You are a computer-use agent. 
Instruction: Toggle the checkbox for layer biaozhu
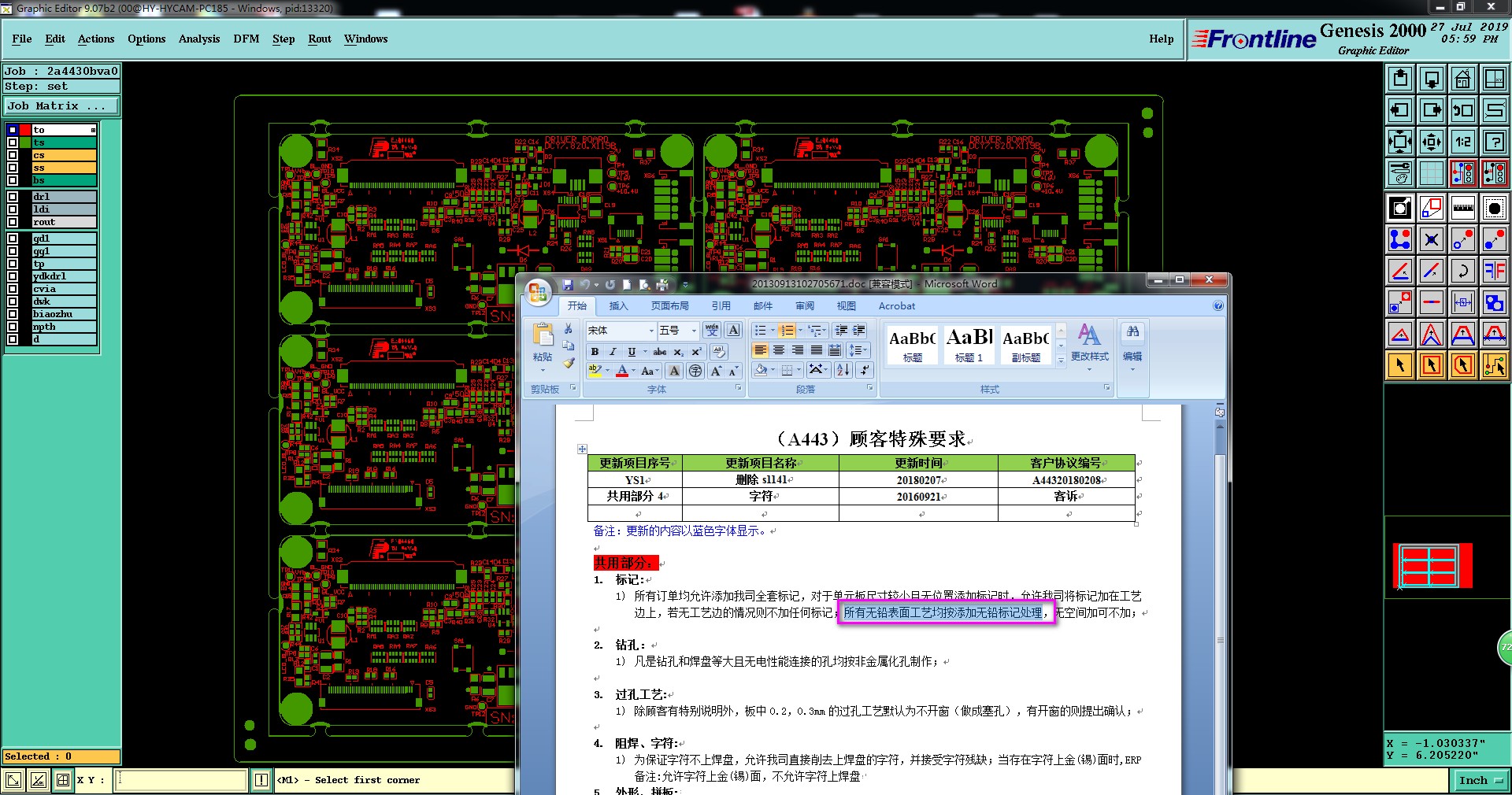tap(13, 314)
